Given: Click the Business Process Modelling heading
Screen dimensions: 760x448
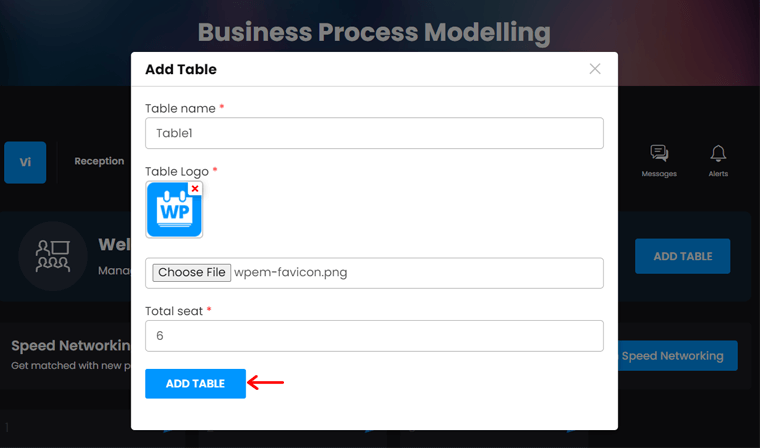Looking at the screenshot, I should (374, 33).
